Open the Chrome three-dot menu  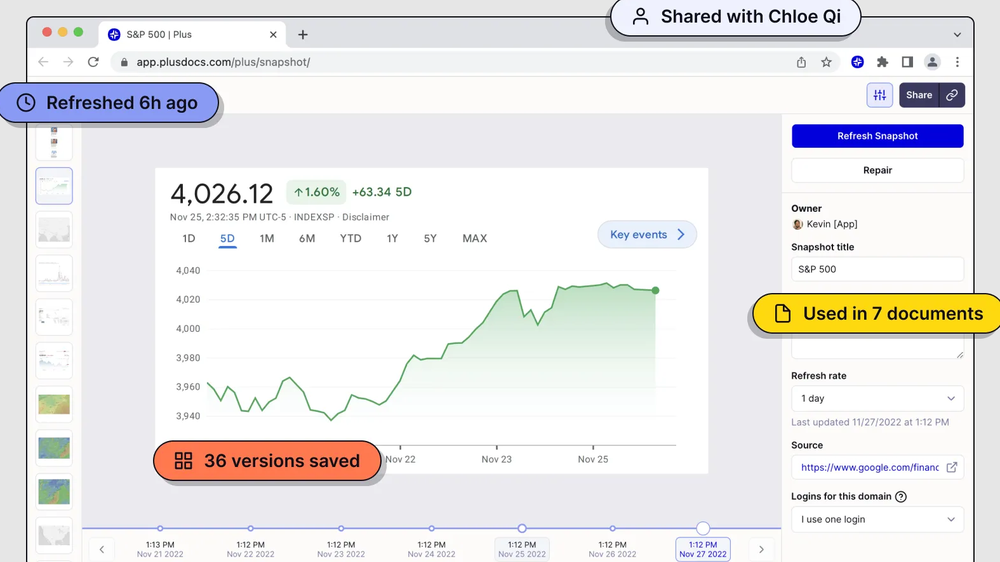pyautogui.click(x=957, y=62)
